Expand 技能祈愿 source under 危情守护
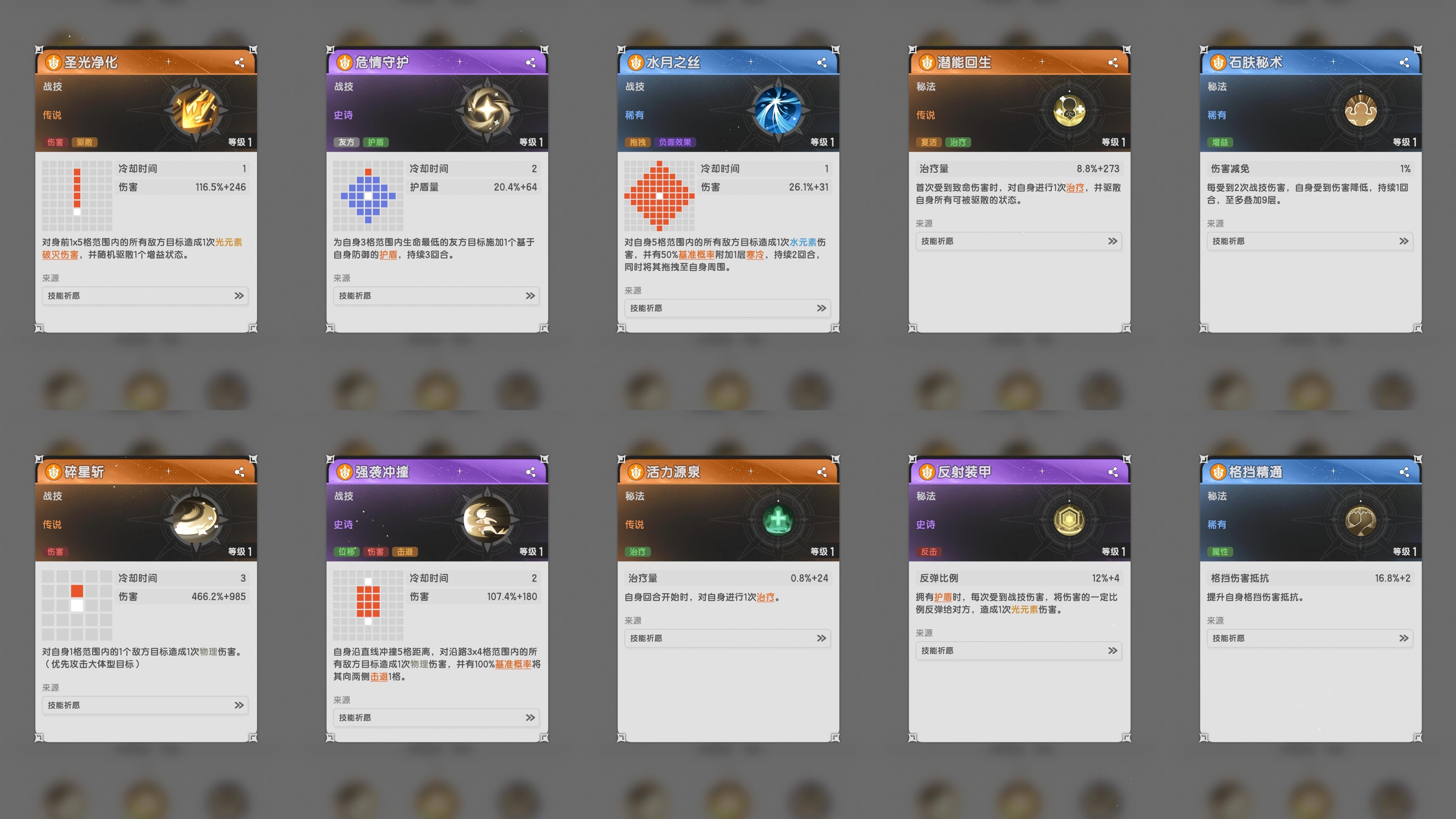The height and width of the screenshot is (819, 1456). 437,296
